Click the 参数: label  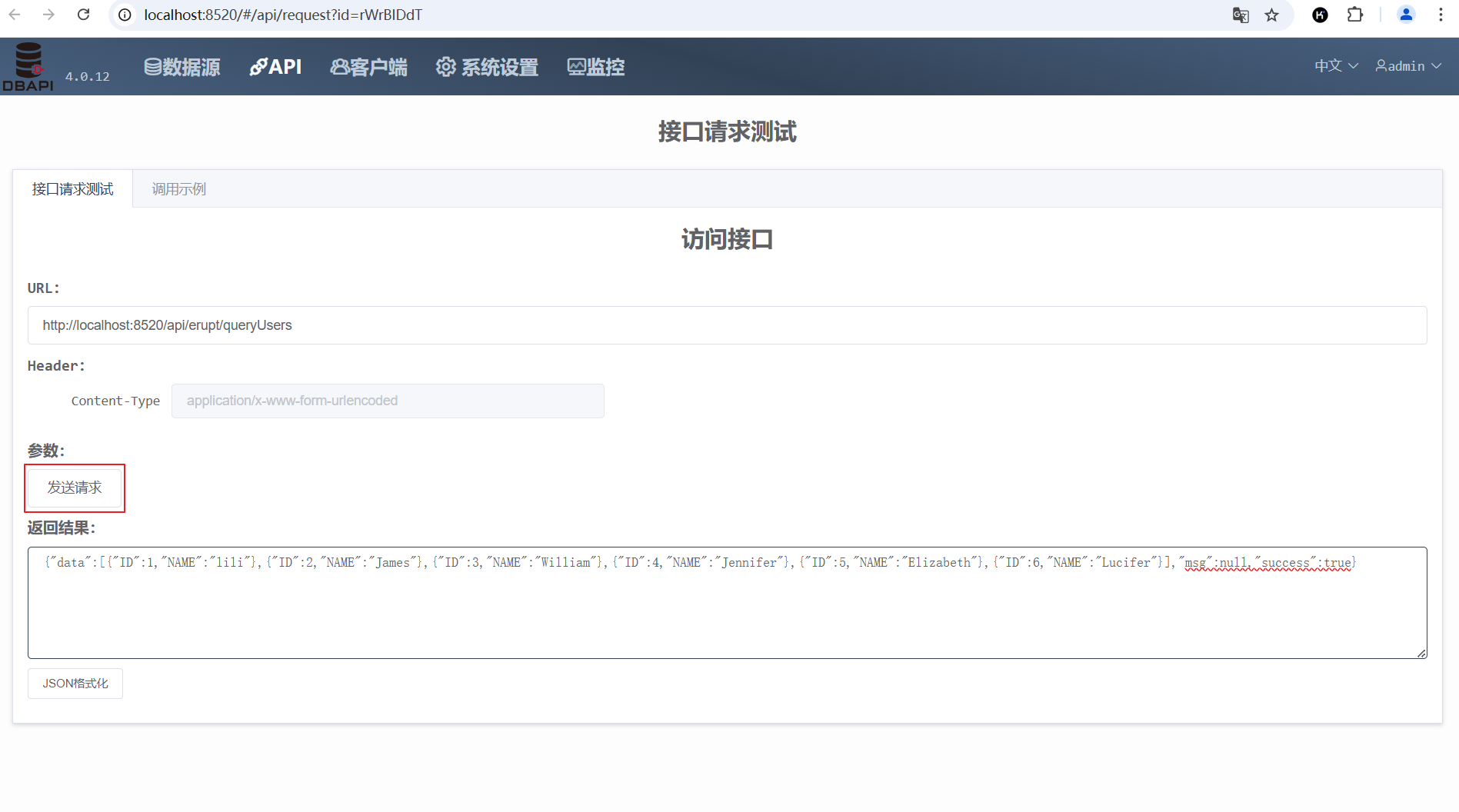point(46,451)
